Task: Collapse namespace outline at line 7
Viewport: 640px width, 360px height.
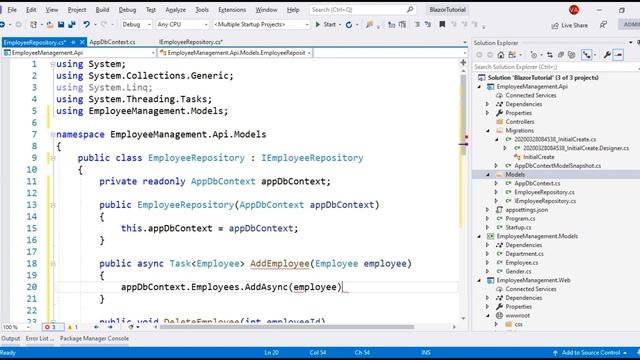Action: point(53,134)
